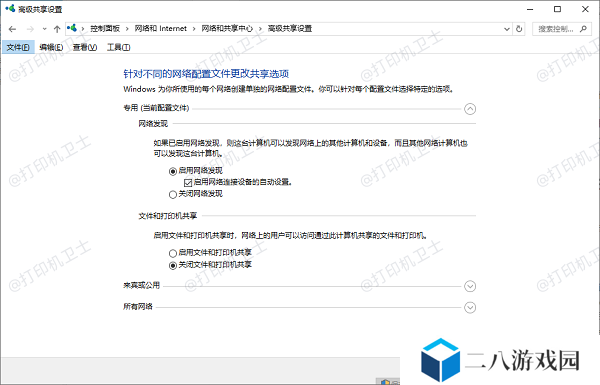Screen dimensions: 600x385
Task: Click 网络和 Internet breadcrumb
Action: [x=160, y=29]
